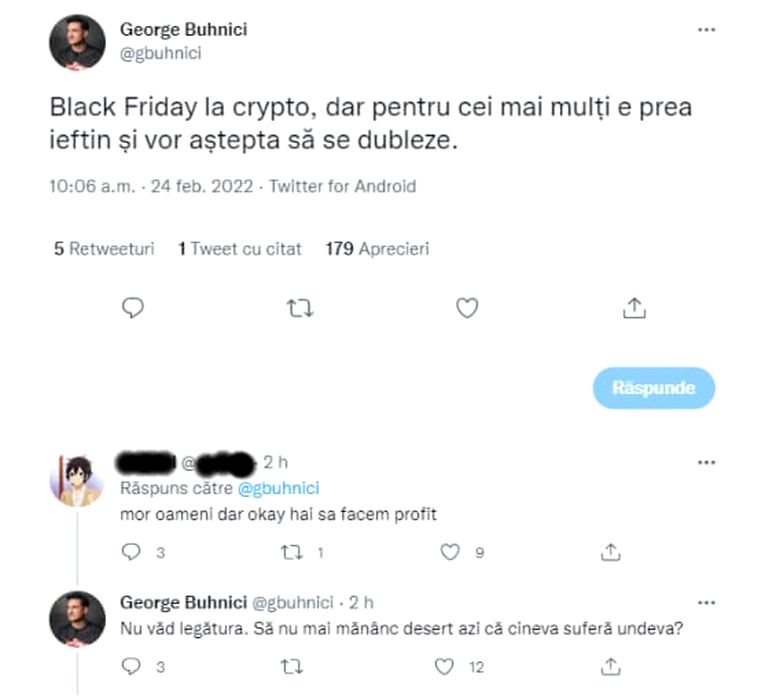Open the three-dot menu on main tweet

(x=706, y=30)
